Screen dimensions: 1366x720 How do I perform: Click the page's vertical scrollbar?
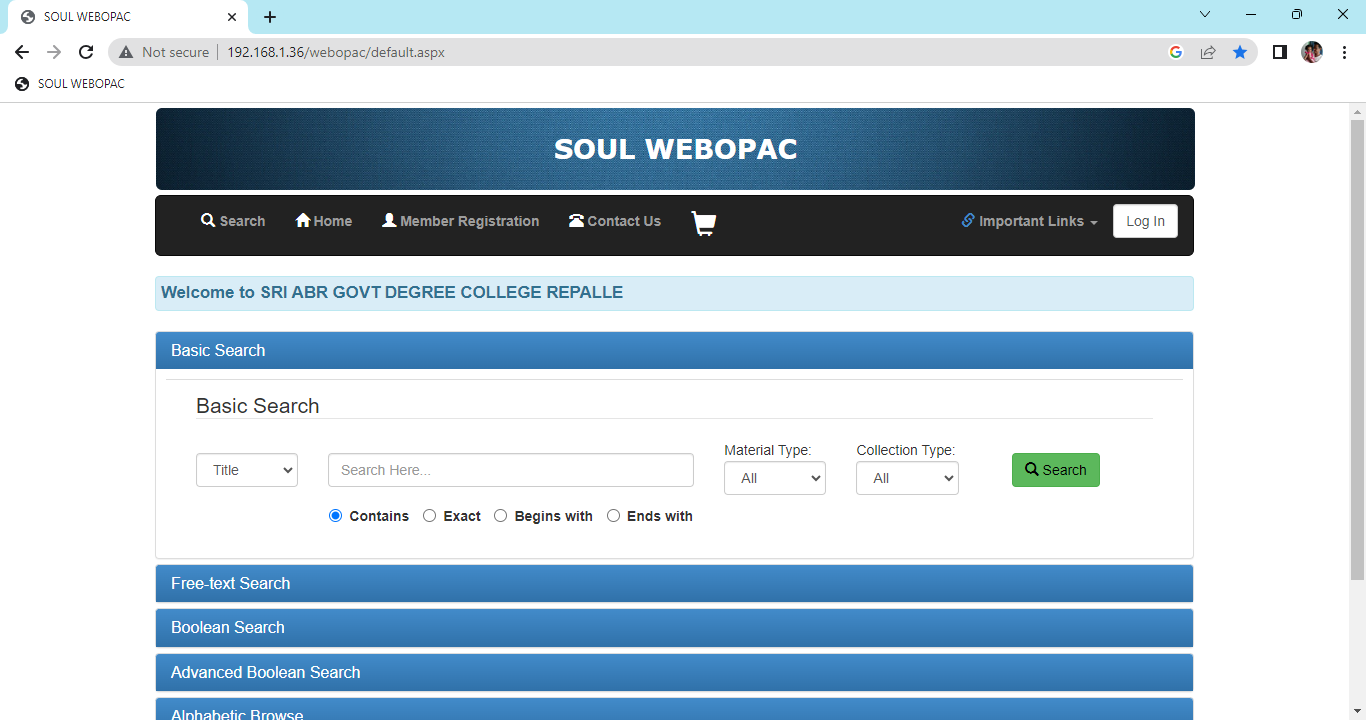tap(1357, 350)
